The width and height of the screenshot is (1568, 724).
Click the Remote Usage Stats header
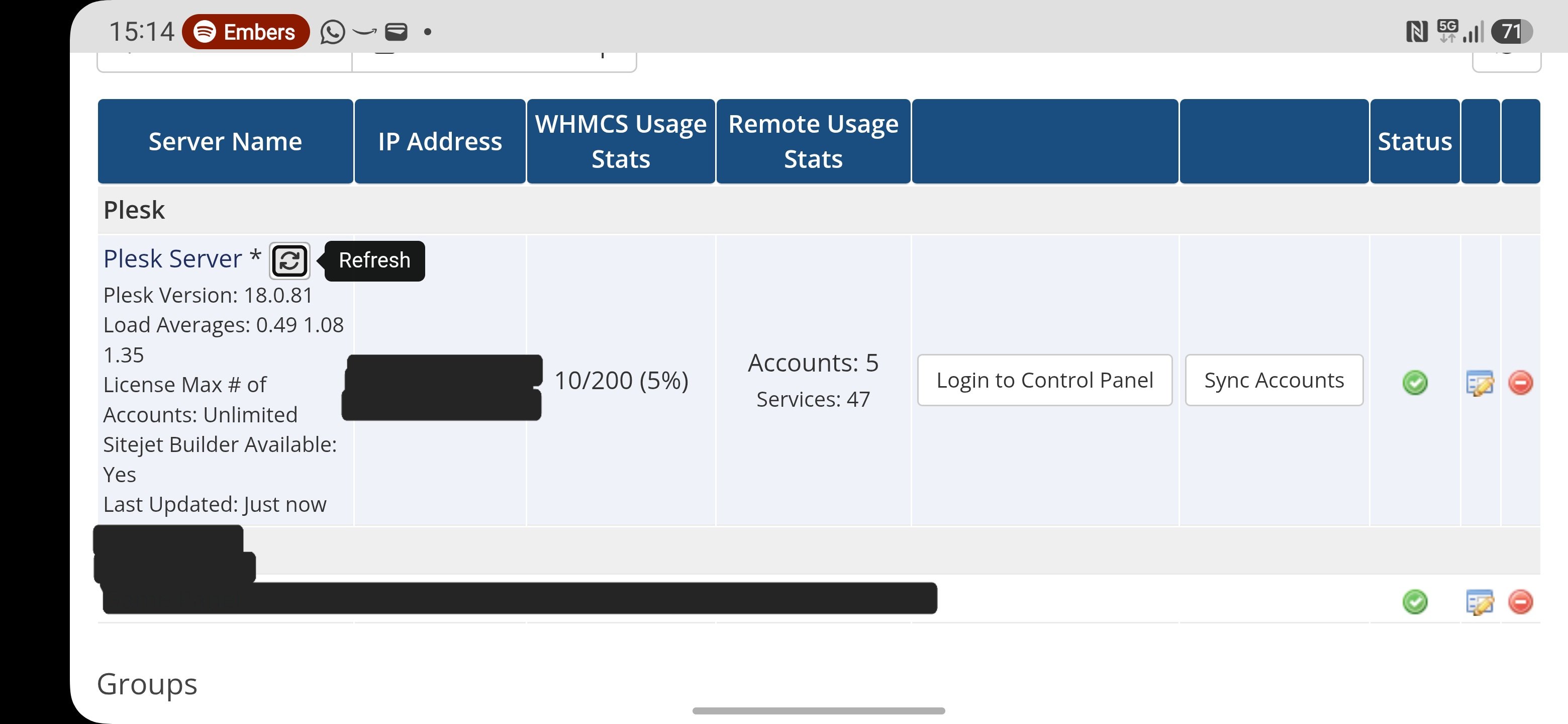[x=813, y=141]
